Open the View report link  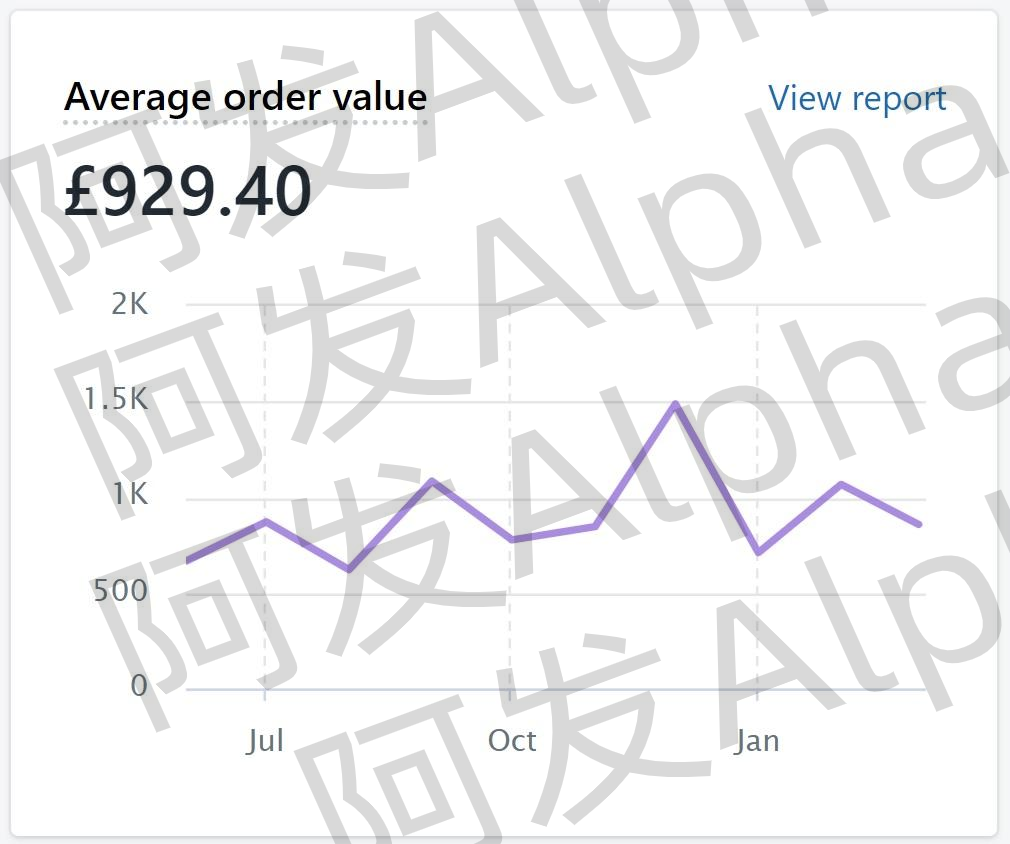(x=857, y=99)
